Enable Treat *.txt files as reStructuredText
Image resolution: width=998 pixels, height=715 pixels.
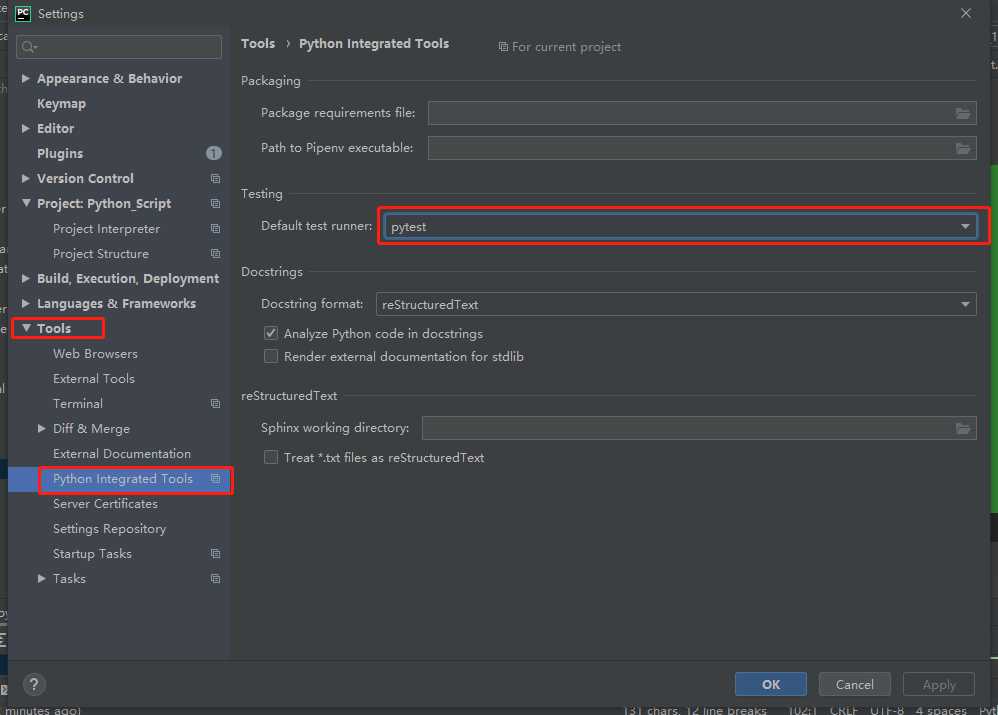pyautogui.click(x=271, y=457)
